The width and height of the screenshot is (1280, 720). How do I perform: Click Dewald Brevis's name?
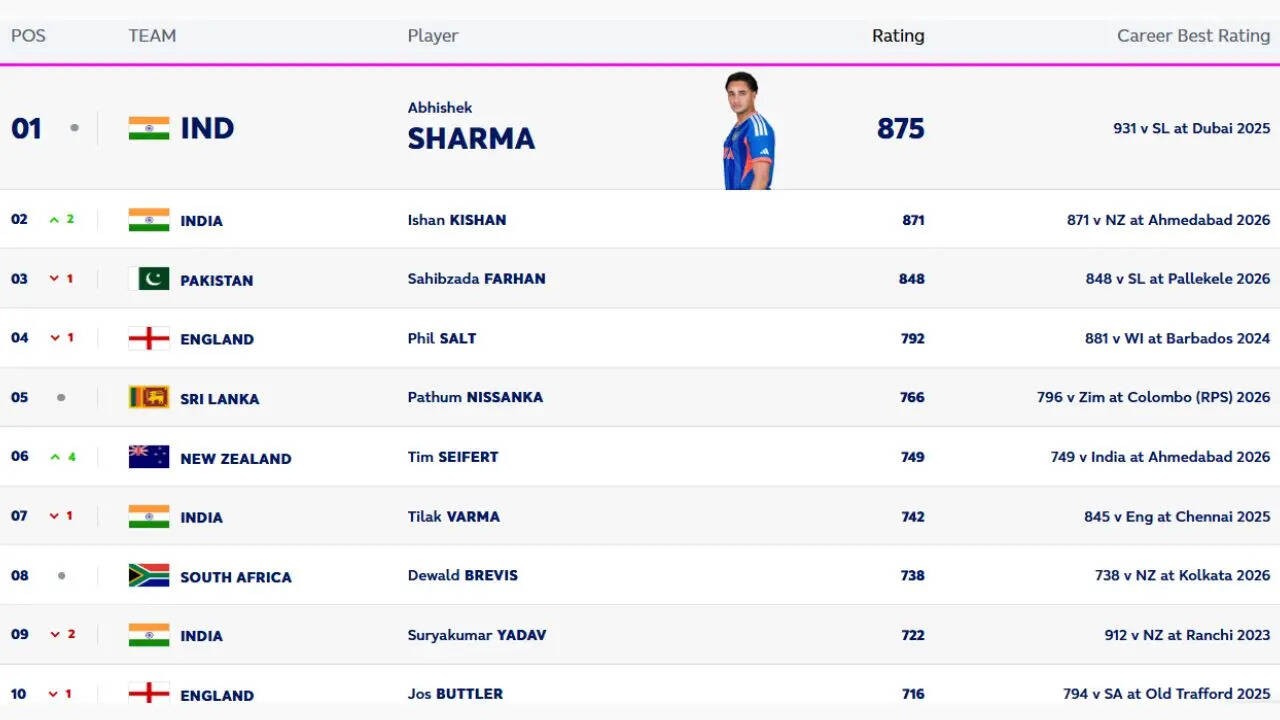tap(462, 575)
